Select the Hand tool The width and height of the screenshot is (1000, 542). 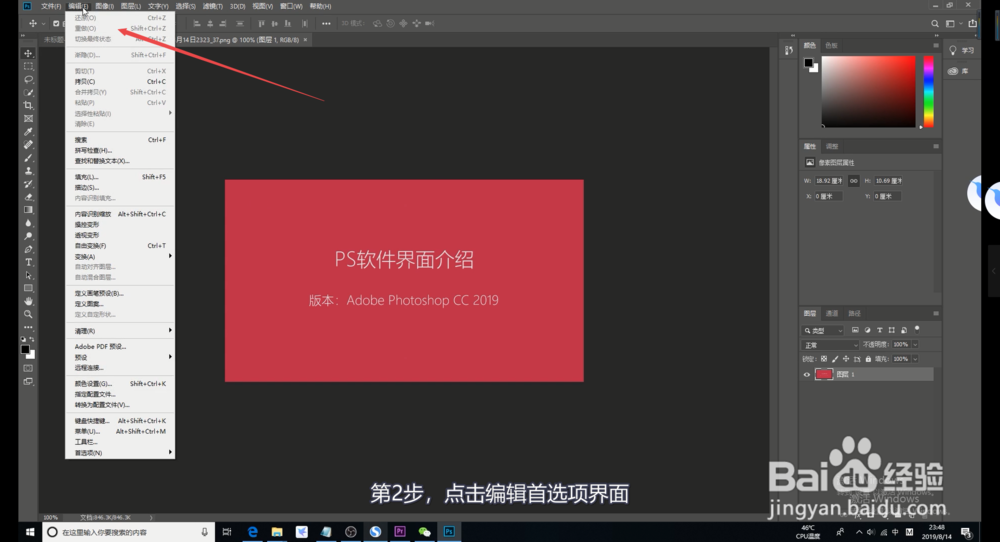[28, 301]
